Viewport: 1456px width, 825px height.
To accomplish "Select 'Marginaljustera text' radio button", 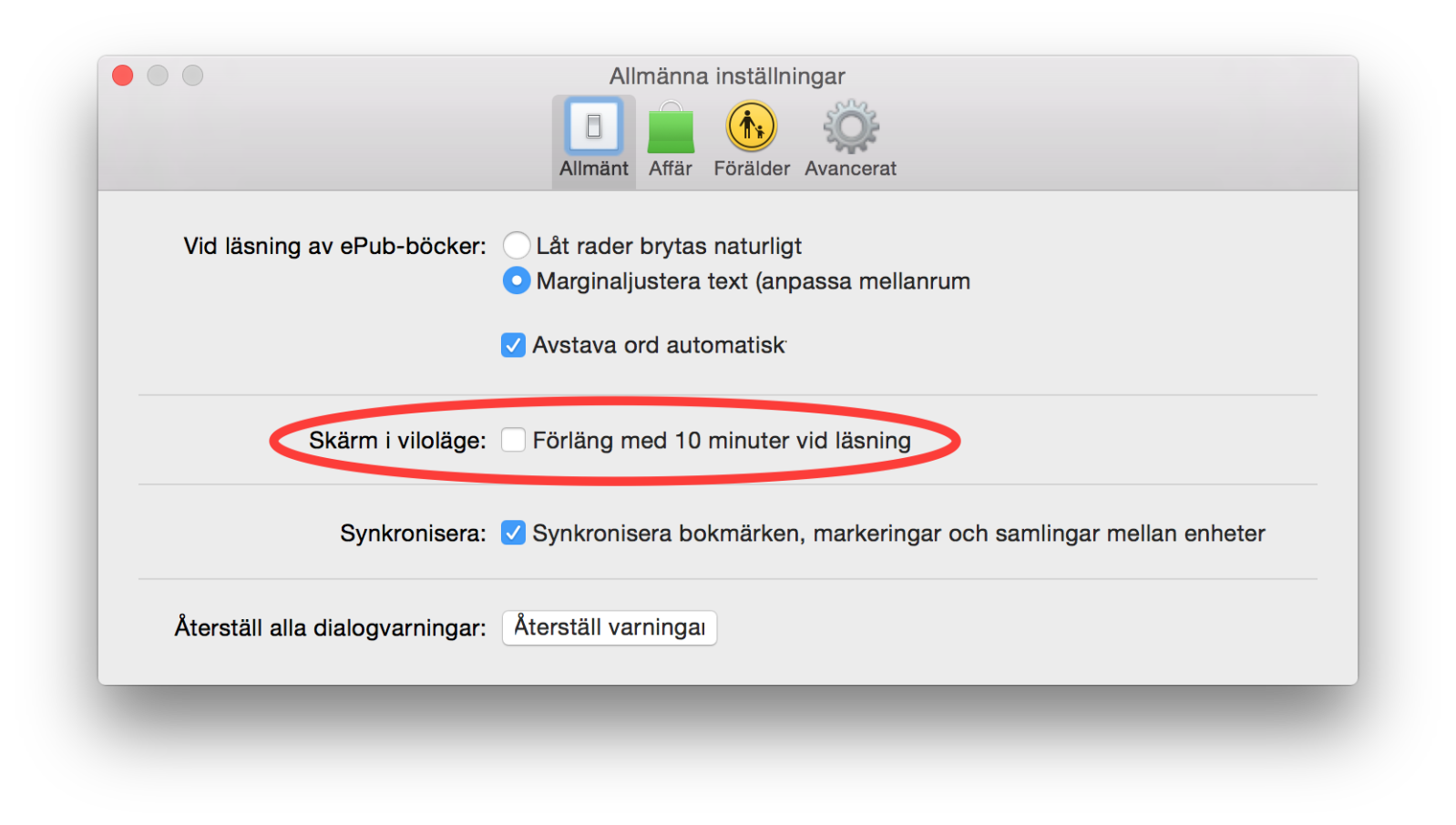I will coord(517,280).
